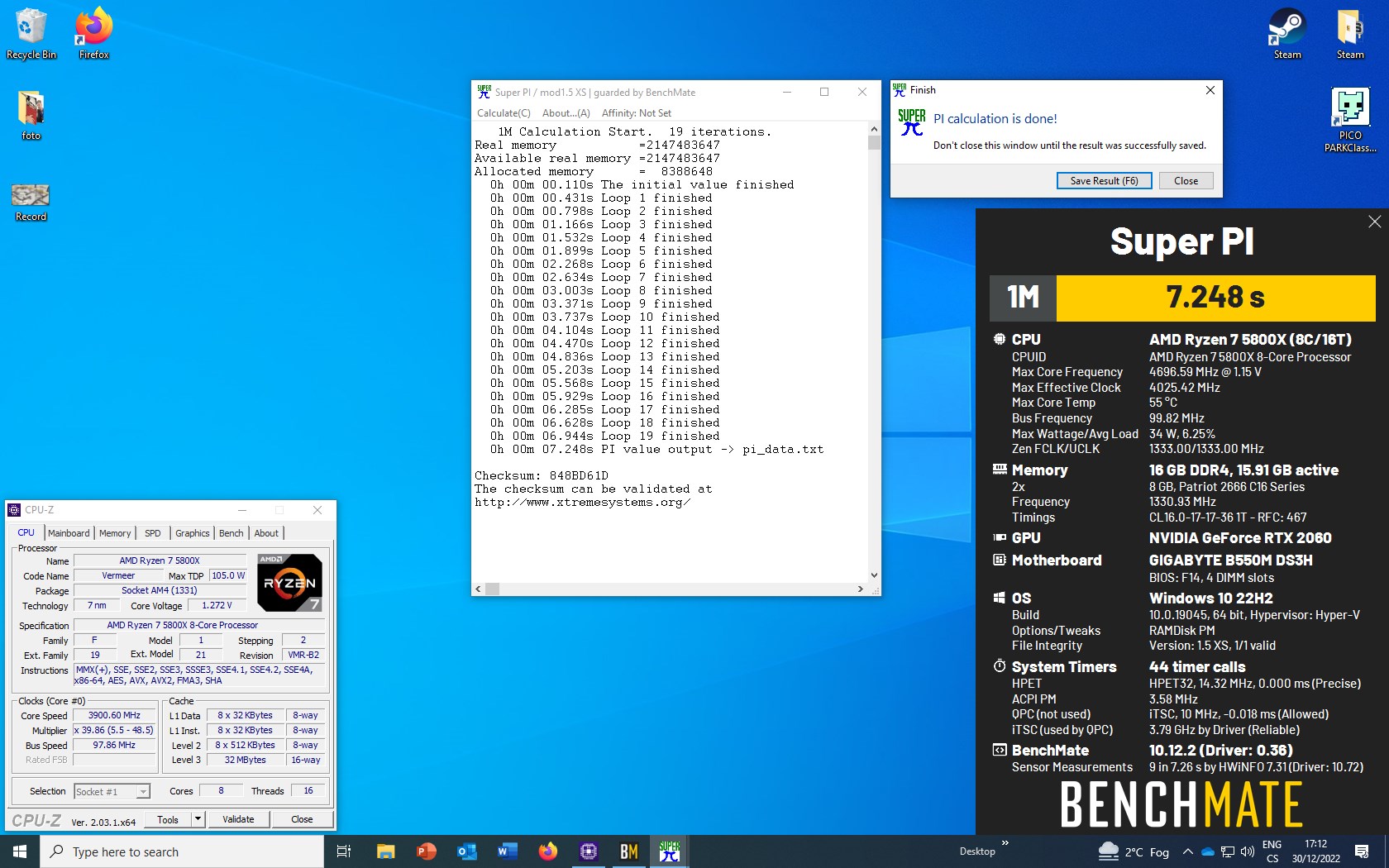Click the Super PI icon in Finish dialog
The image size is (1389, 868).
(912, 122)
